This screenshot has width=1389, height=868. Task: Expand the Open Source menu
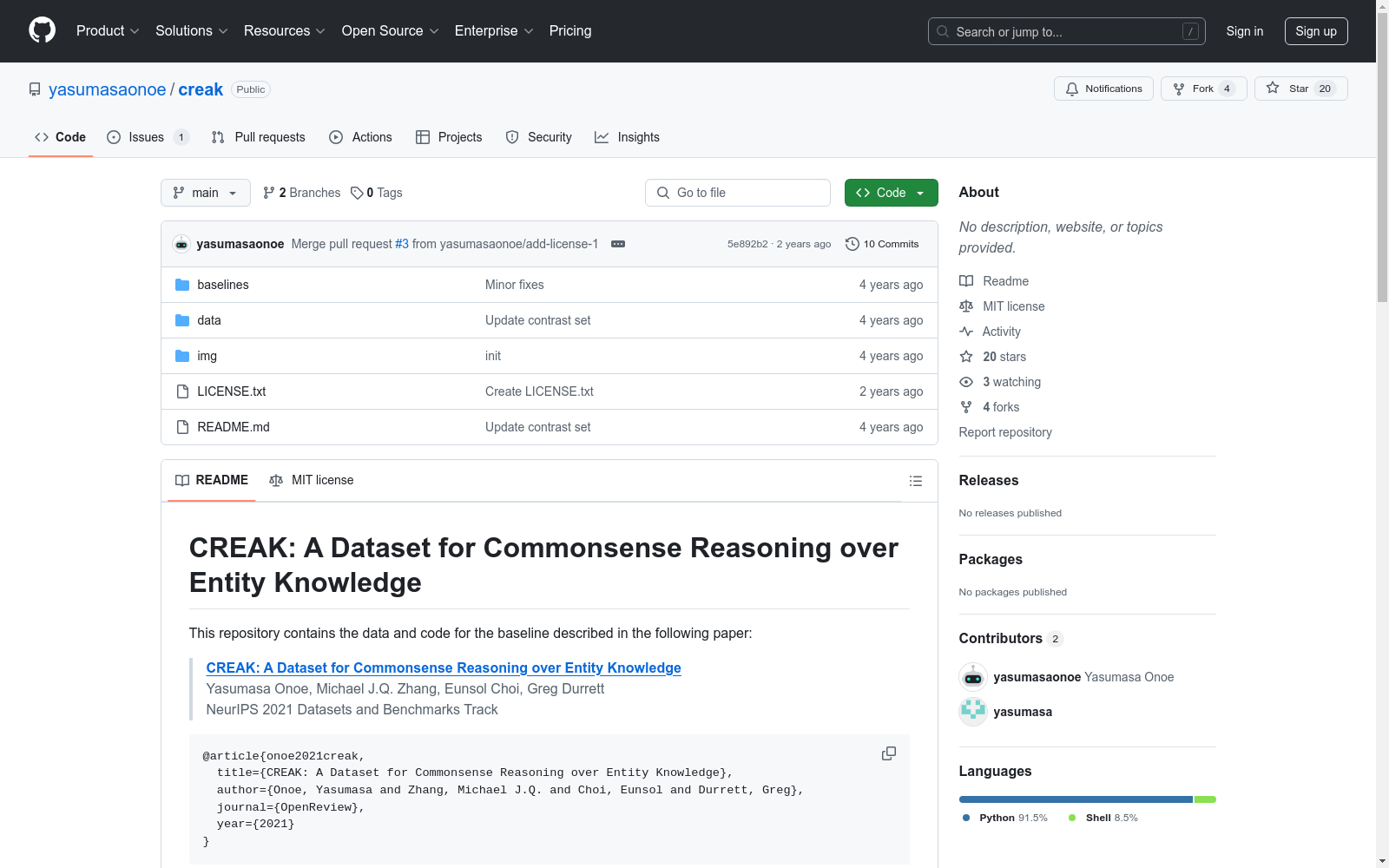(x=390, y=31)
